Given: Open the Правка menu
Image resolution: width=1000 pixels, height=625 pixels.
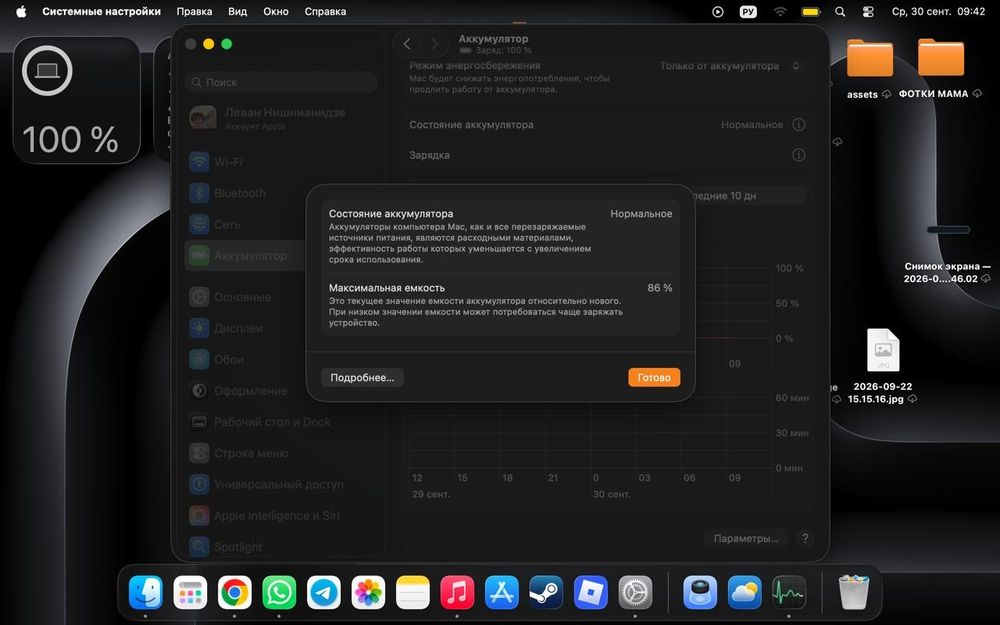Looking at the screenshot, I should pyautogui.click(x=195, y=11).
